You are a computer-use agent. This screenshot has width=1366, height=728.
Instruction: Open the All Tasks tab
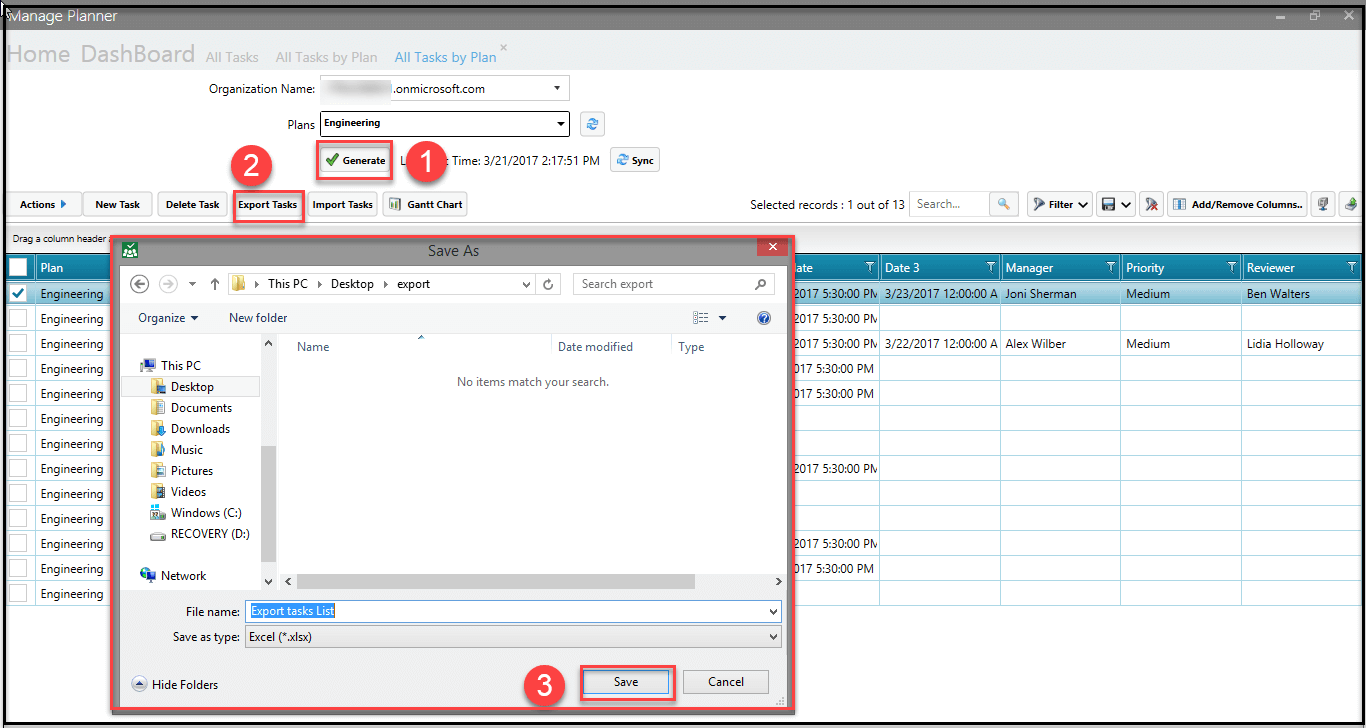point(232,57)
